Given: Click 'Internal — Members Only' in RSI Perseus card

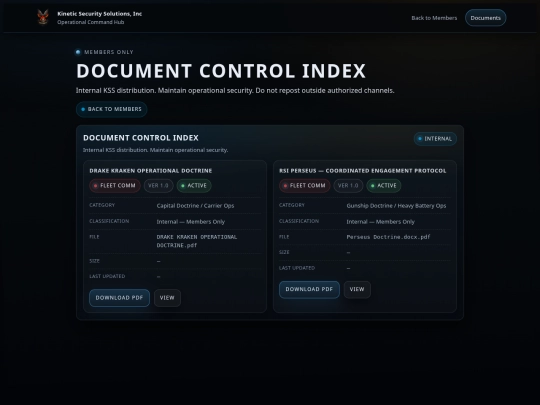Looking at the screenshot, I should 381,222.
